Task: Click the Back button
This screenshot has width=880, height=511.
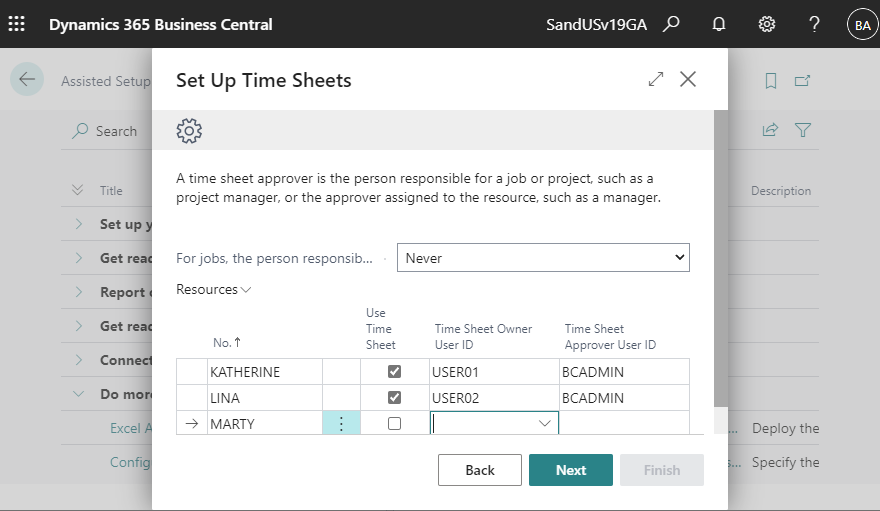Action: [x=480, y=470]
